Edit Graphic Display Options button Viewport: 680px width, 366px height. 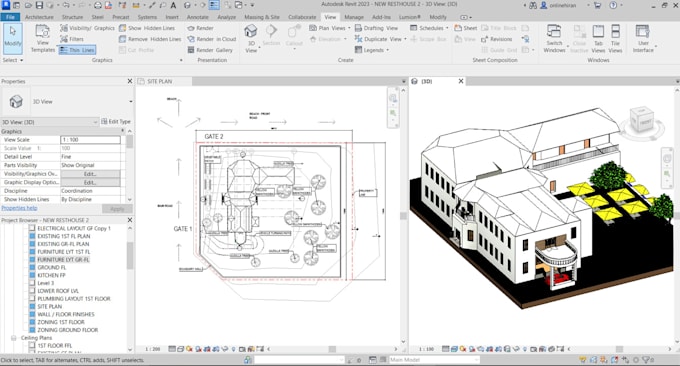(90, 183)
